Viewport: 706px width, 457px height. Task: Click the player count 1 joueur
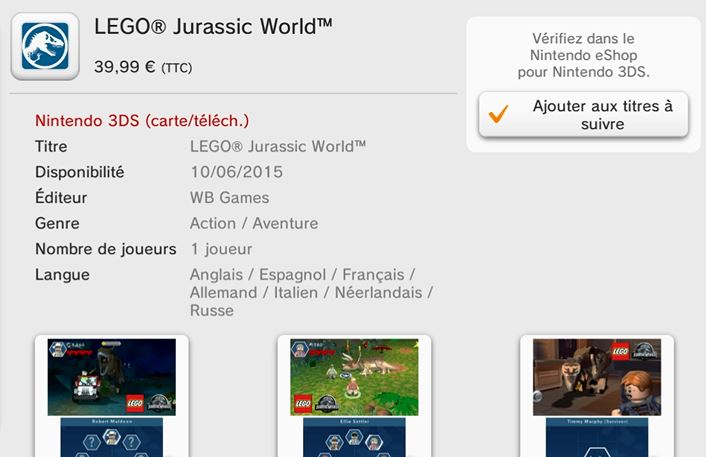point(221,249)
